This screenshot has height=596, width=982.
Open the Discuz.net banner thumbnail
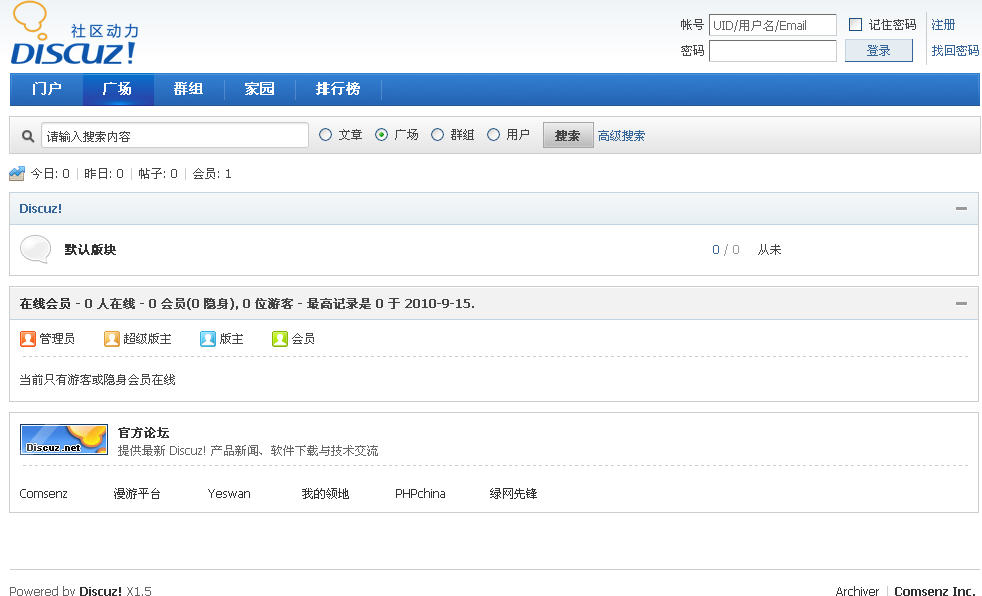(x=64, y=440)
